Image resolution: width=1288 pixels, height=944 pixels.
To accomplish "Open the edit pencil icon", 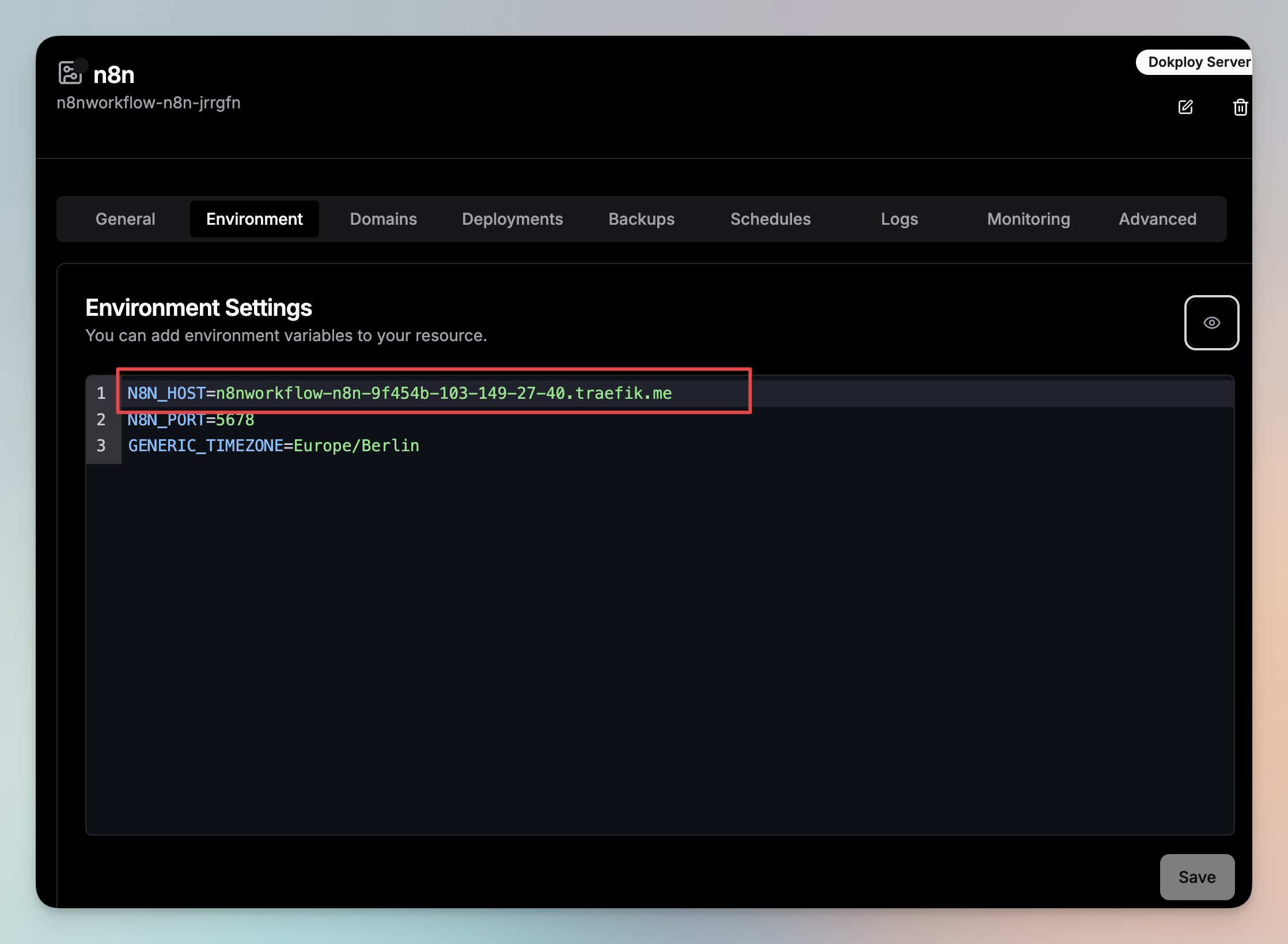I will click(1185, 107).
